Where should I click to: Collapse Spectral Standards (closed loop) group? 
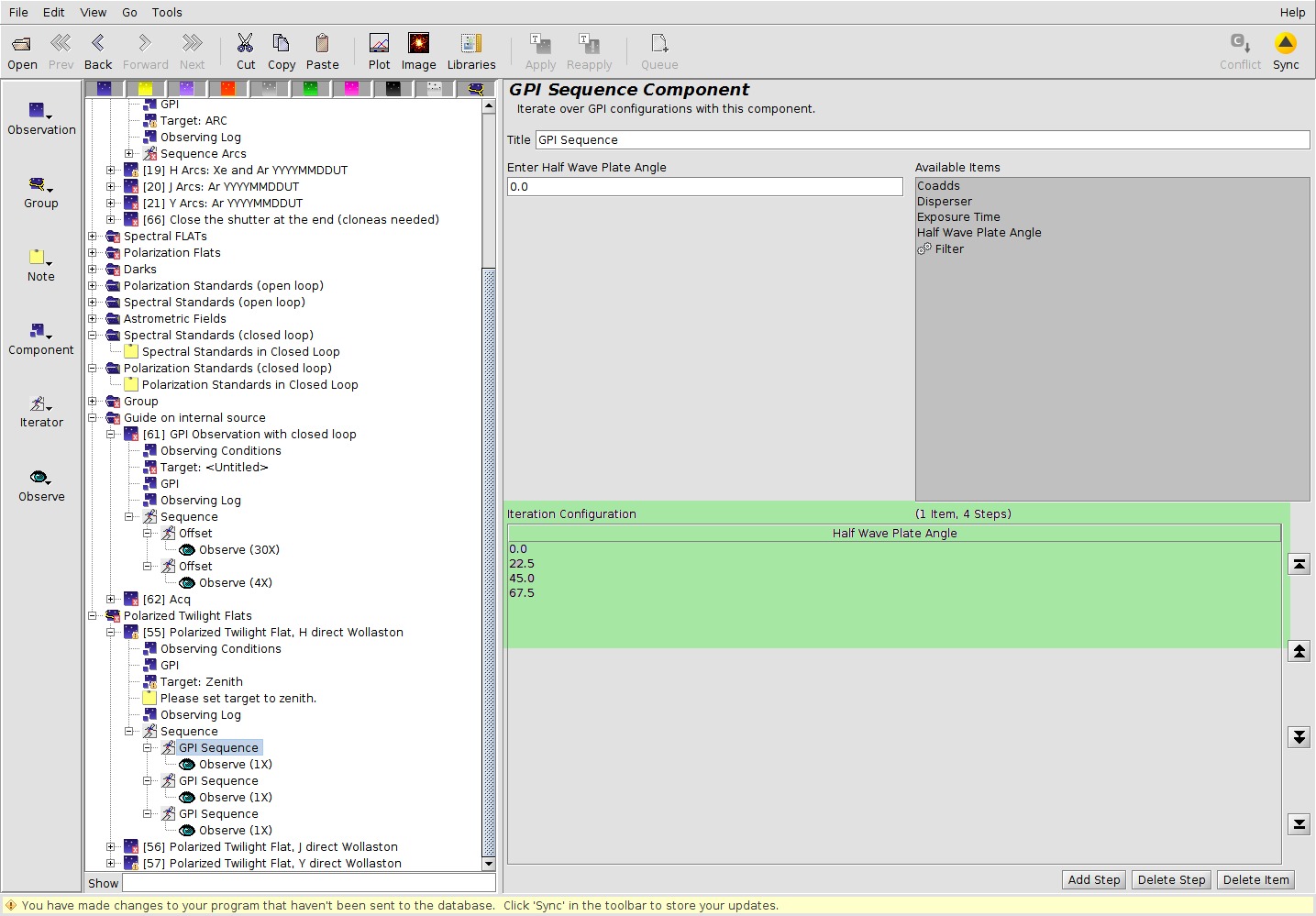(x=93, y=336)
